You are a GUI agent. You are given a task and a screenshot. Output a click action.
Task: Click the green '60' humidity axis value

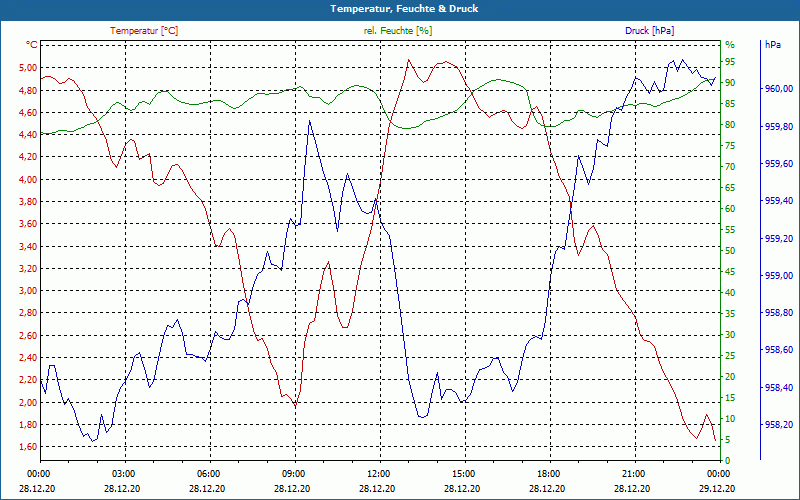[x=730, y=209]
